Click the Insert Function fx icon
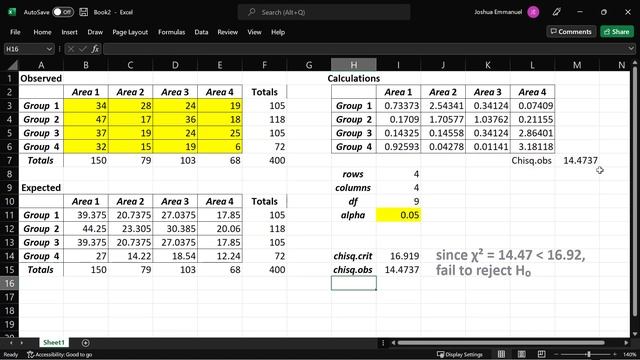 95,49
